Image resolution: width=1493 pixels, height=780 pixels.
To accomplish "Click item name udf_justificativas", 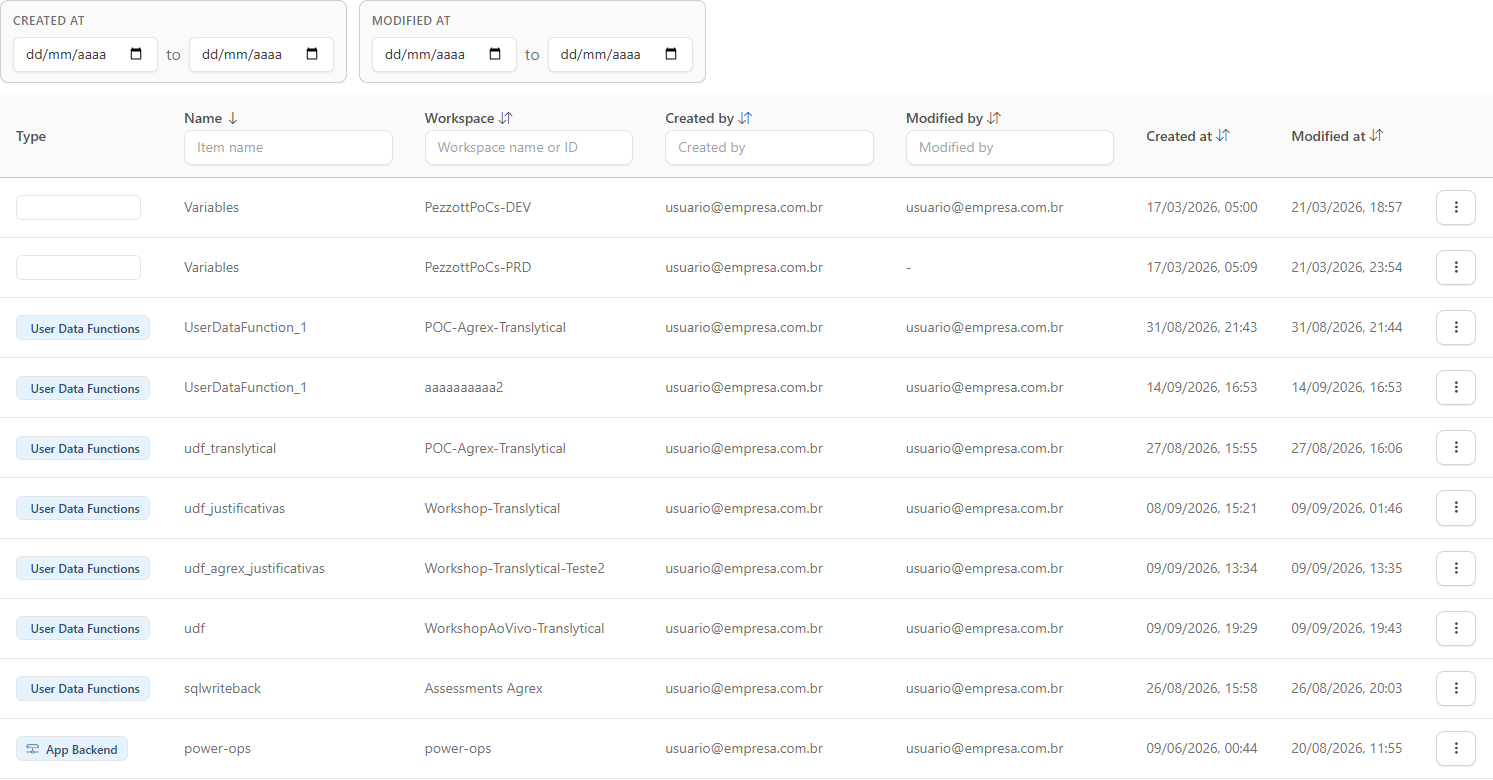I will click(x=234, y=508).
